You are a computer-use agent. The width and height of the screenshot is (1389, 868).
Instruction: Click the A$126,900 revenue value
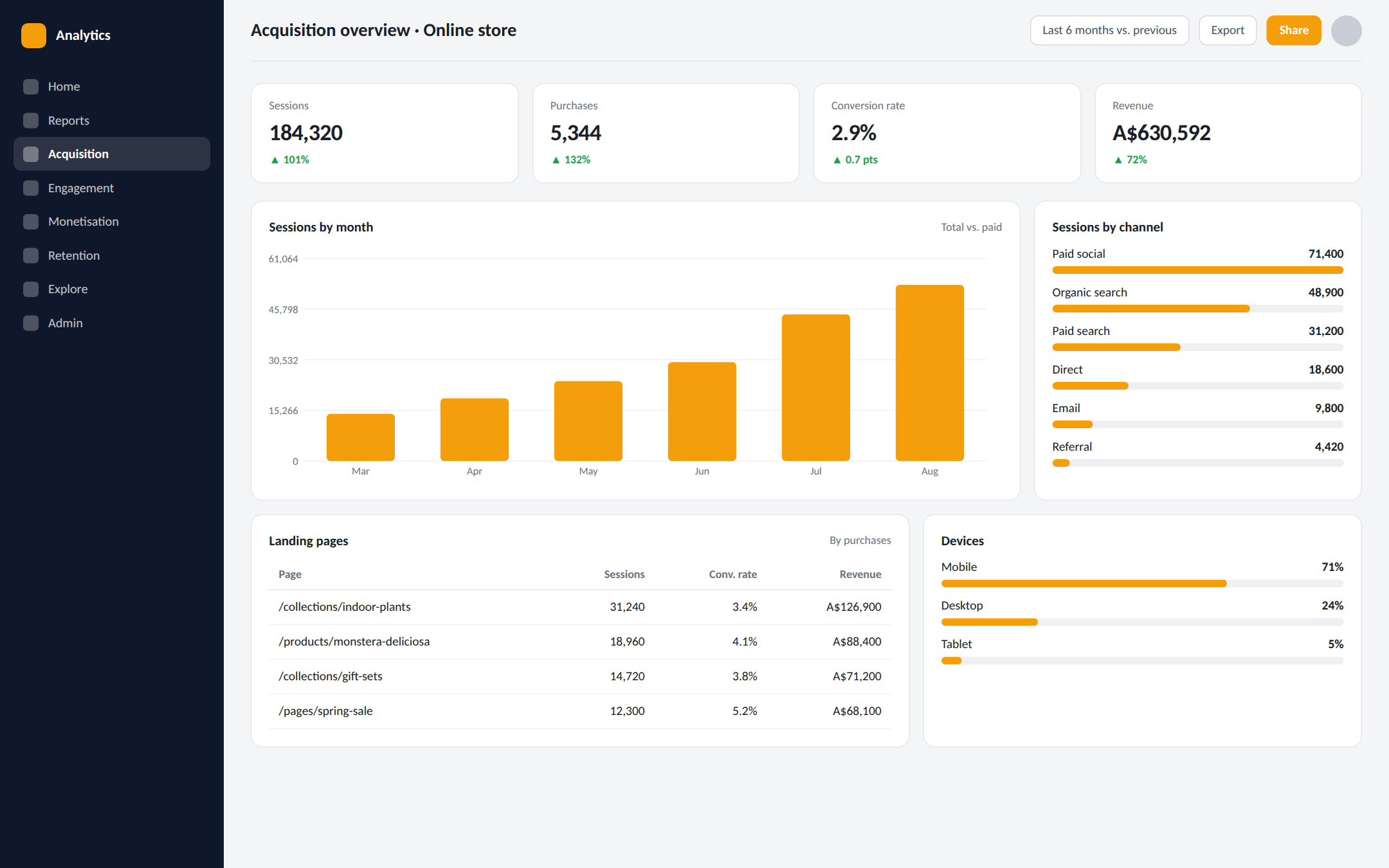(x=853, y=607)
